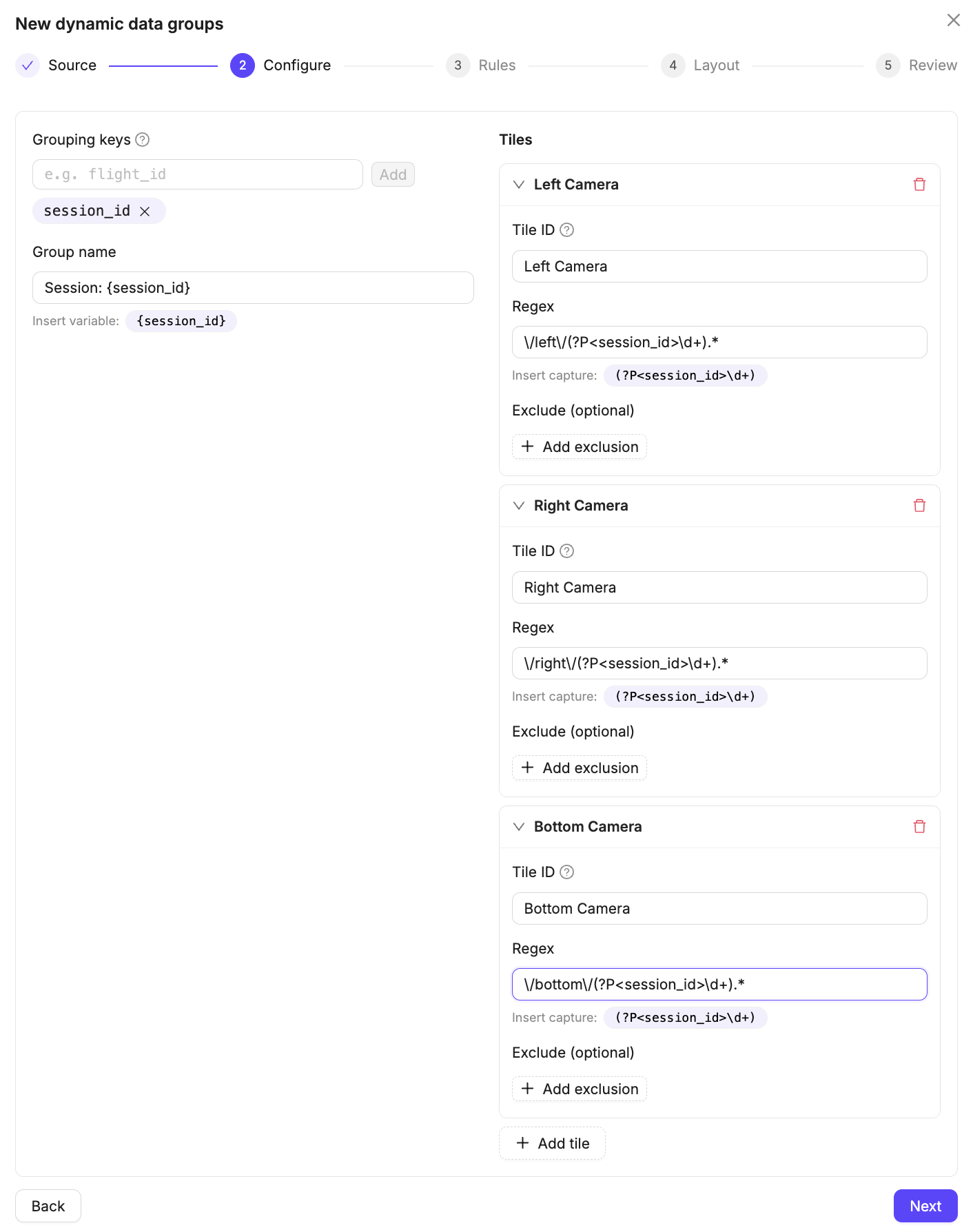Delete the Left Camera tile
973x1232 pixels.
[x=919, y=185]
